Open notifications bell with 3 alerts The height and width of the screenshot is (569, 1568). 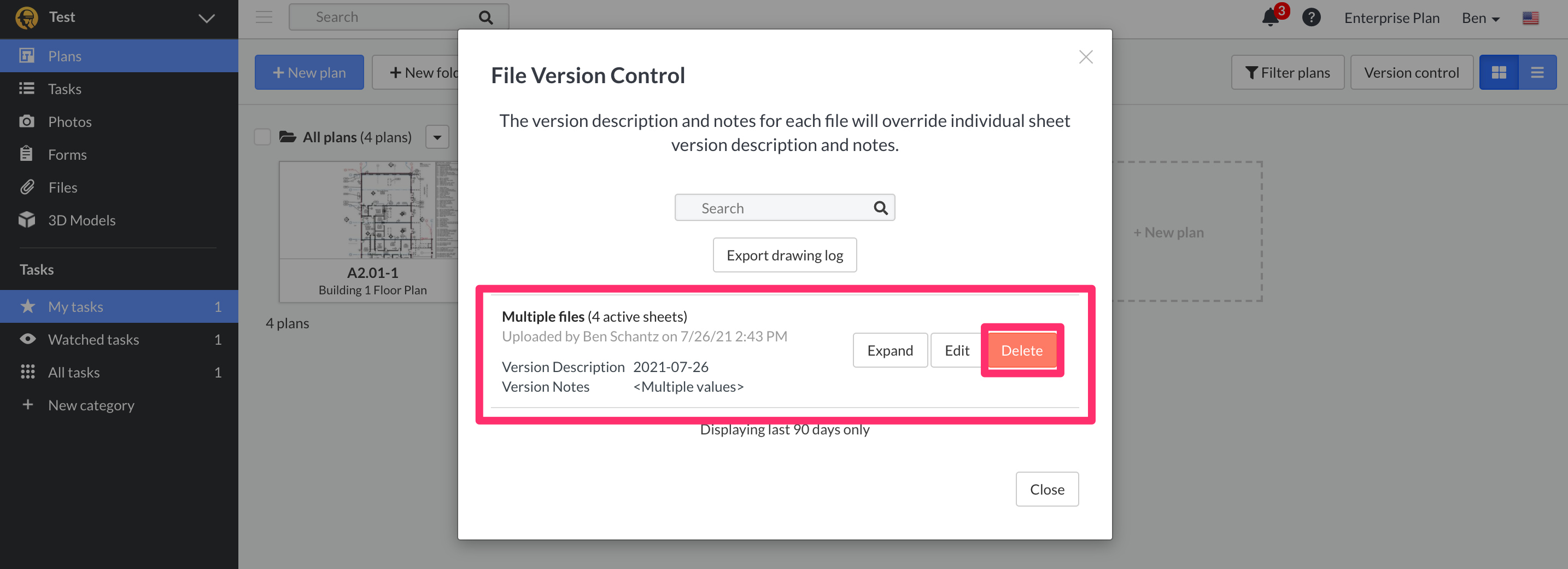[1272, 16]
